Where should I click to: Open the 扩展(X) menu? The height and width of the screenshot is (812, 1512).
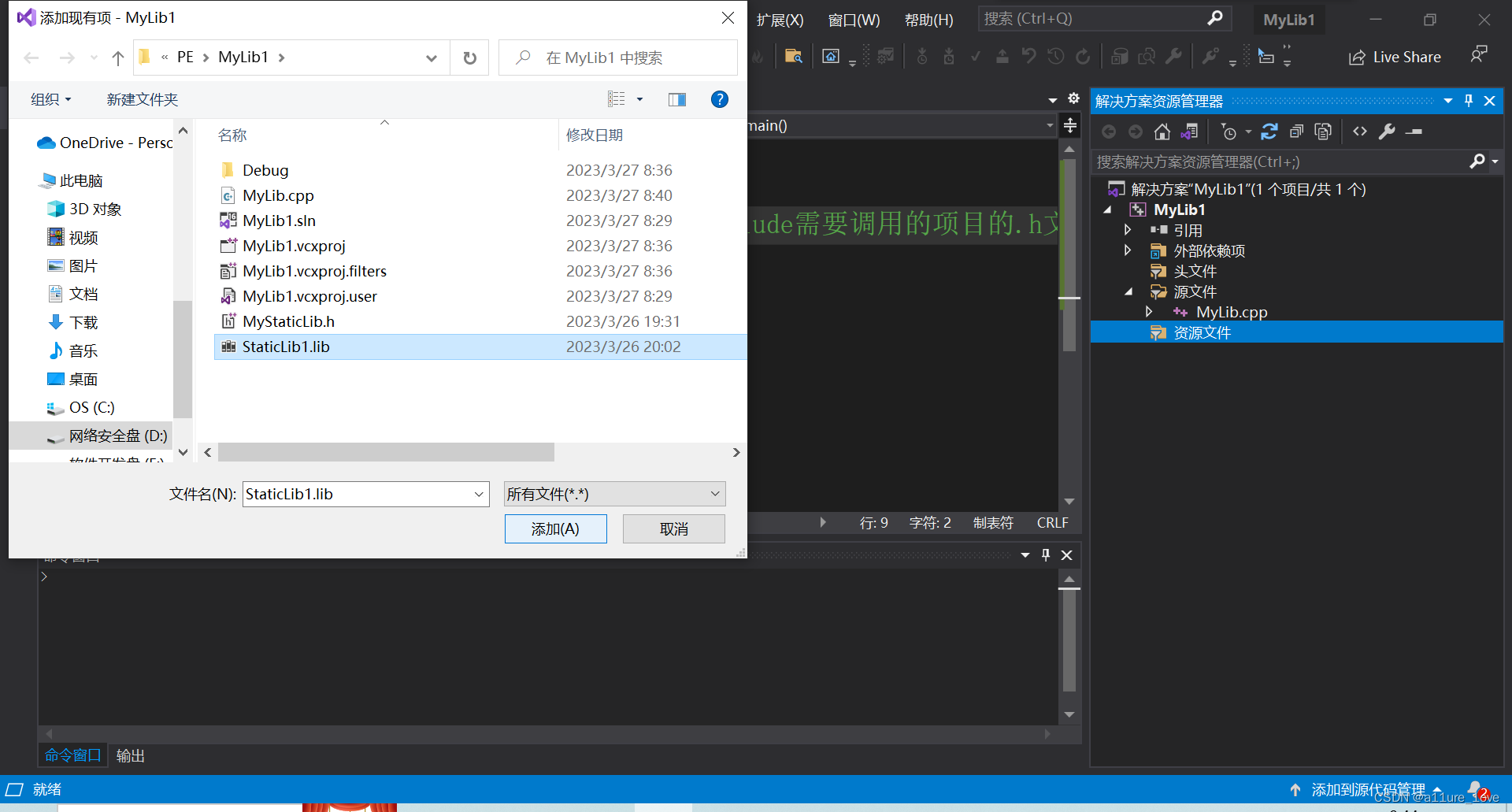click(780, 20)
